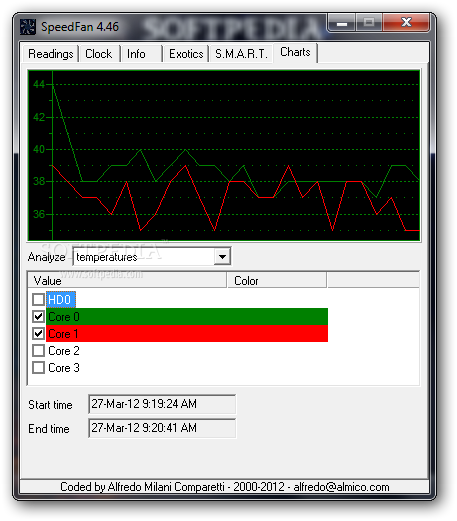The width and height of the screenshot is (457, 521).
Task: Click the 40 label on chart axis
Action: tap(39, 149)
